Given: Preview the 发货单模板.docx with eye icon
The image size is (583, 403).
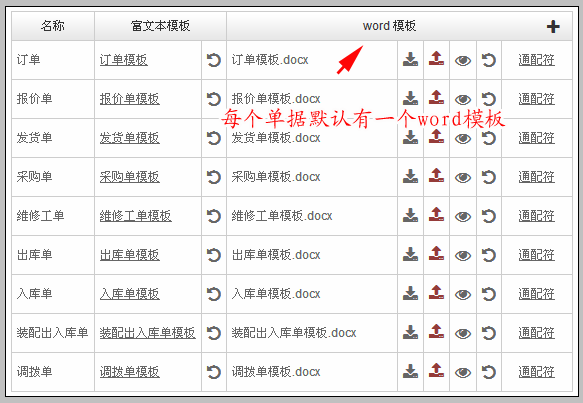Looking at the screenshot, I should pos(463,139).
